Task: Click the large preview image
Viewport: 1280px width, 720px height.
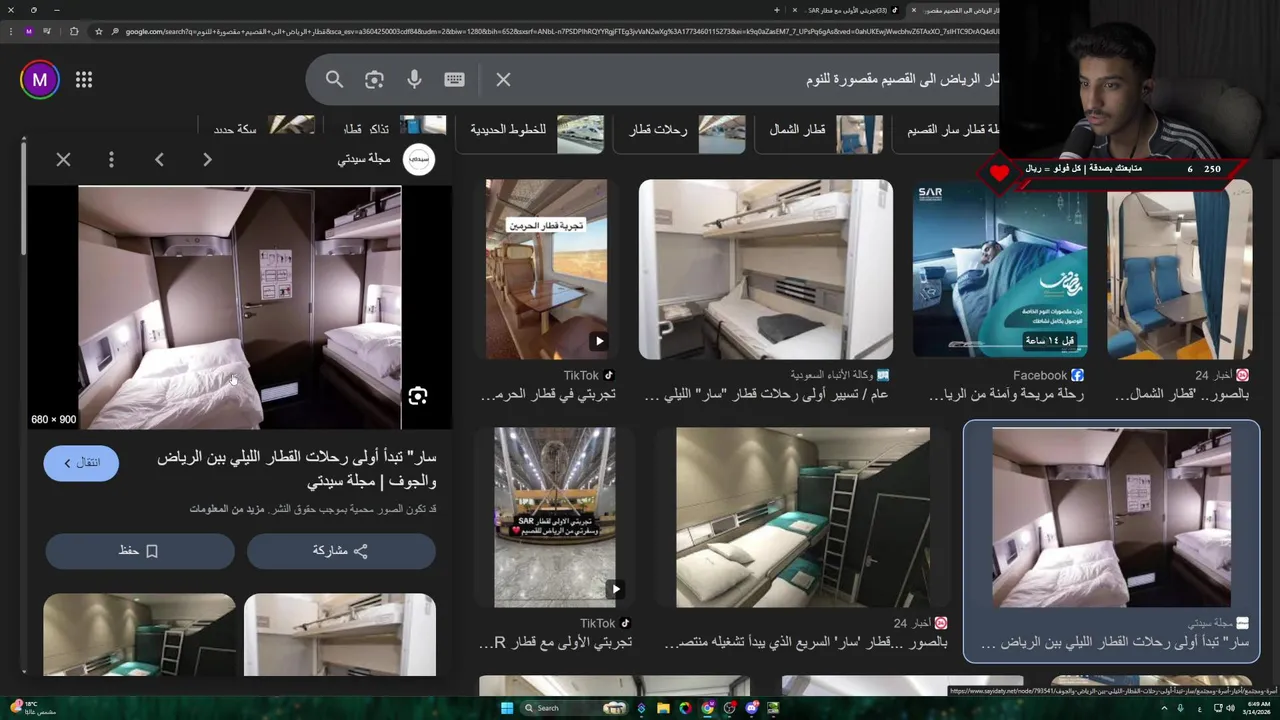Action: (240, 308)
